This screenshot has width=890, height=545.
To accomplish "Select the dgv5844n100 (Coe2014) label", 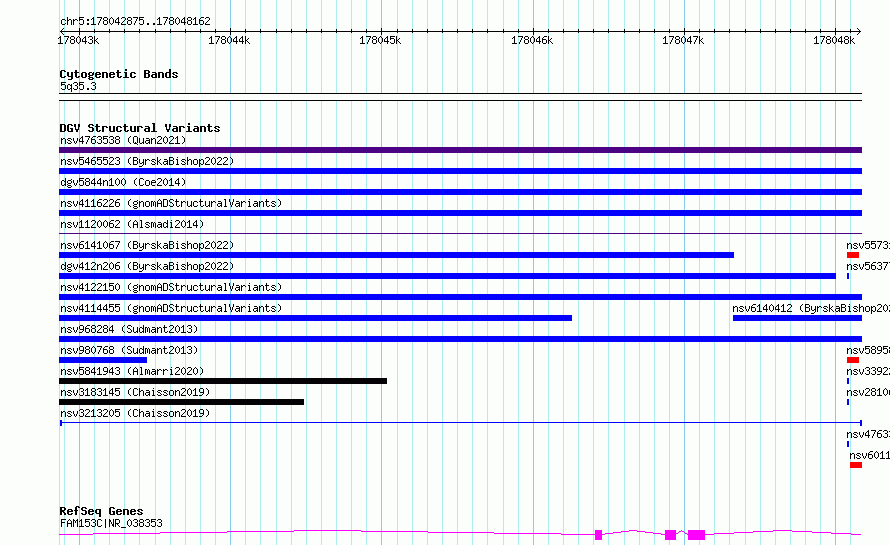I will point(123,182).
